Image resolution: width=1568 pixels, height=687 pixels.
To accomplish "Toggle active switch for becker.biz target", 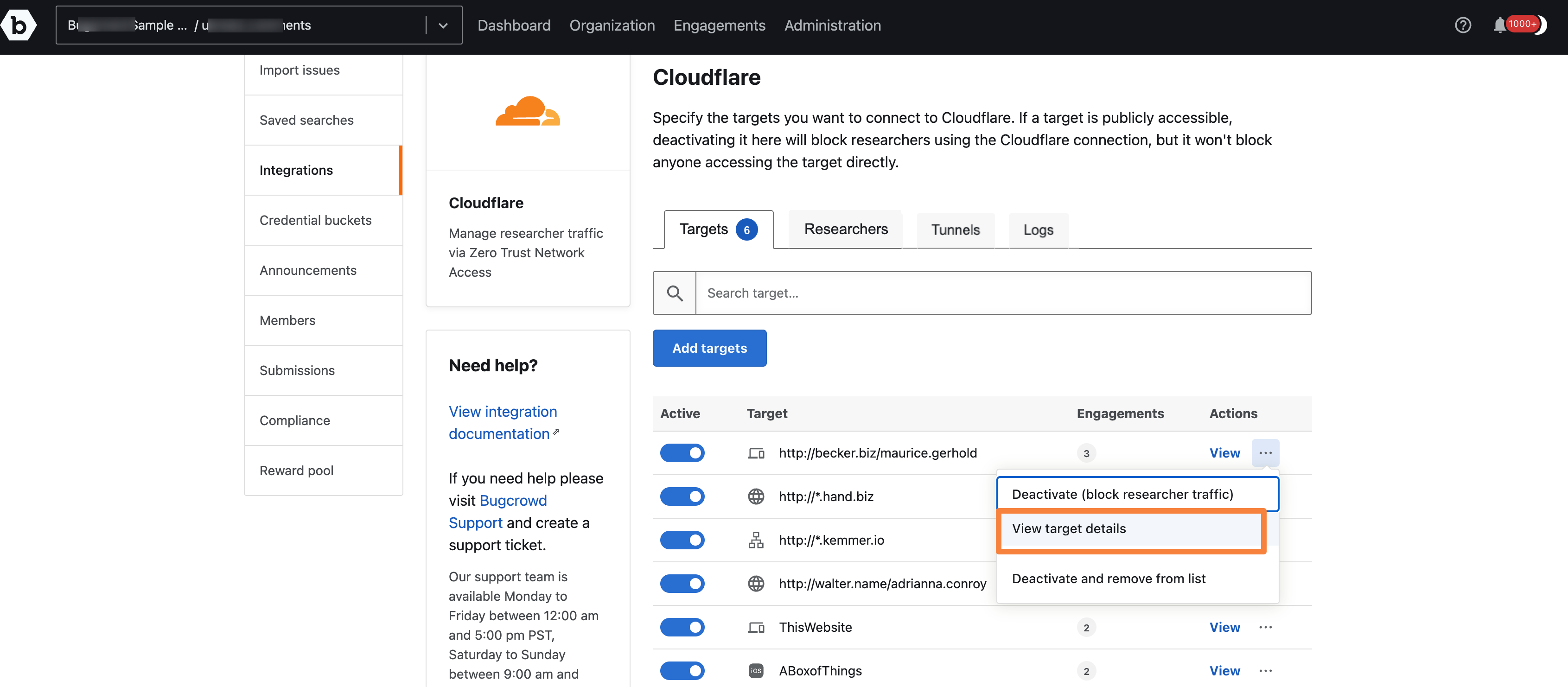I will 682,453.
